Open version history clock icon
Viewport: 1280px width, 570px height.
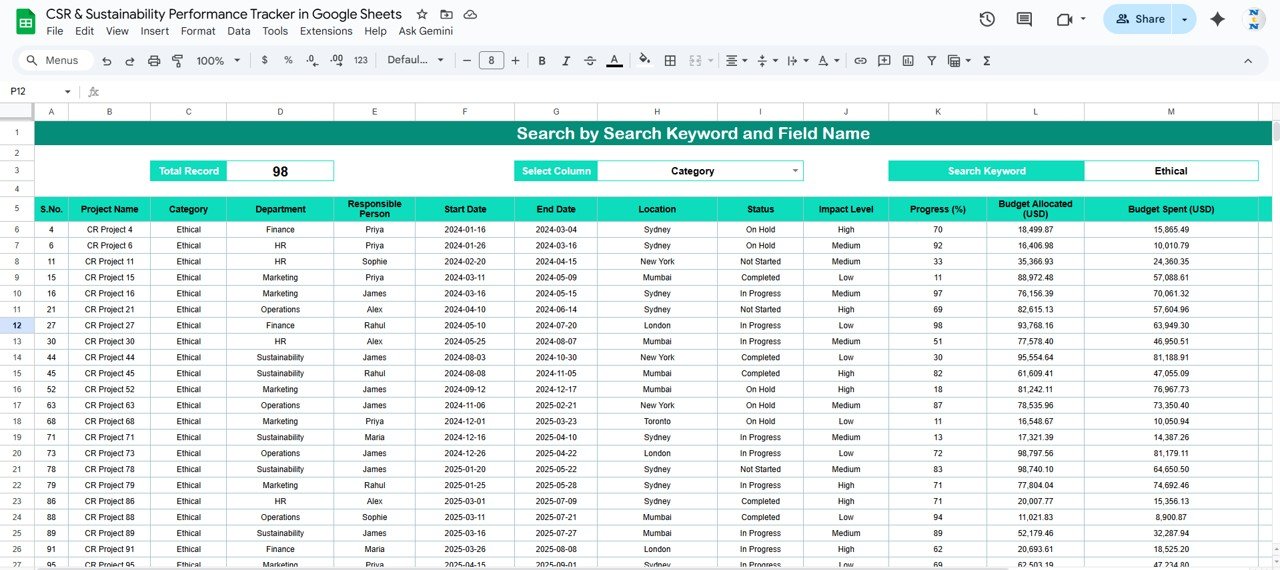point(987,19)
